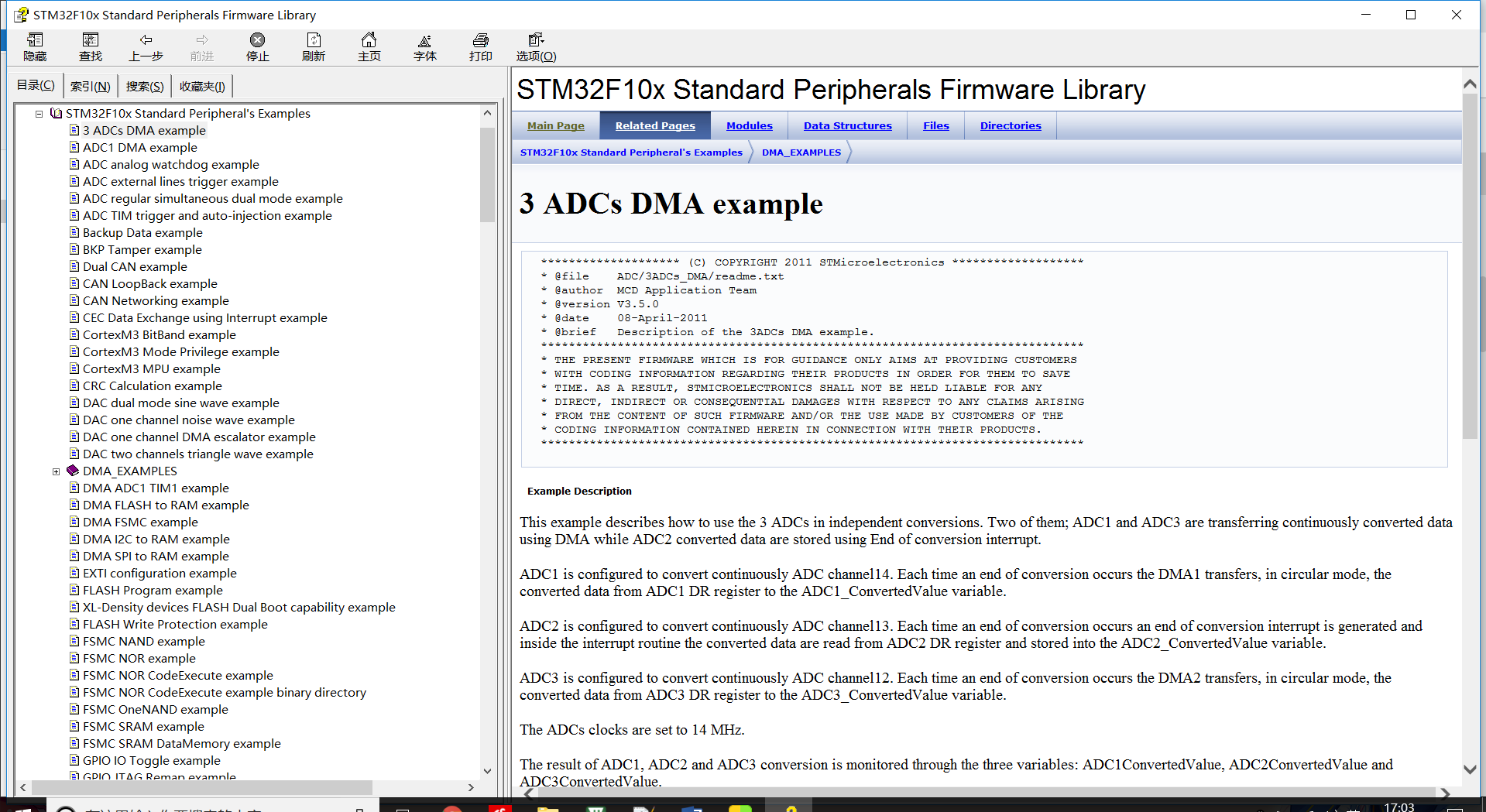
Task: Click page icon beside BKP Tamper example
Action: 74,249
